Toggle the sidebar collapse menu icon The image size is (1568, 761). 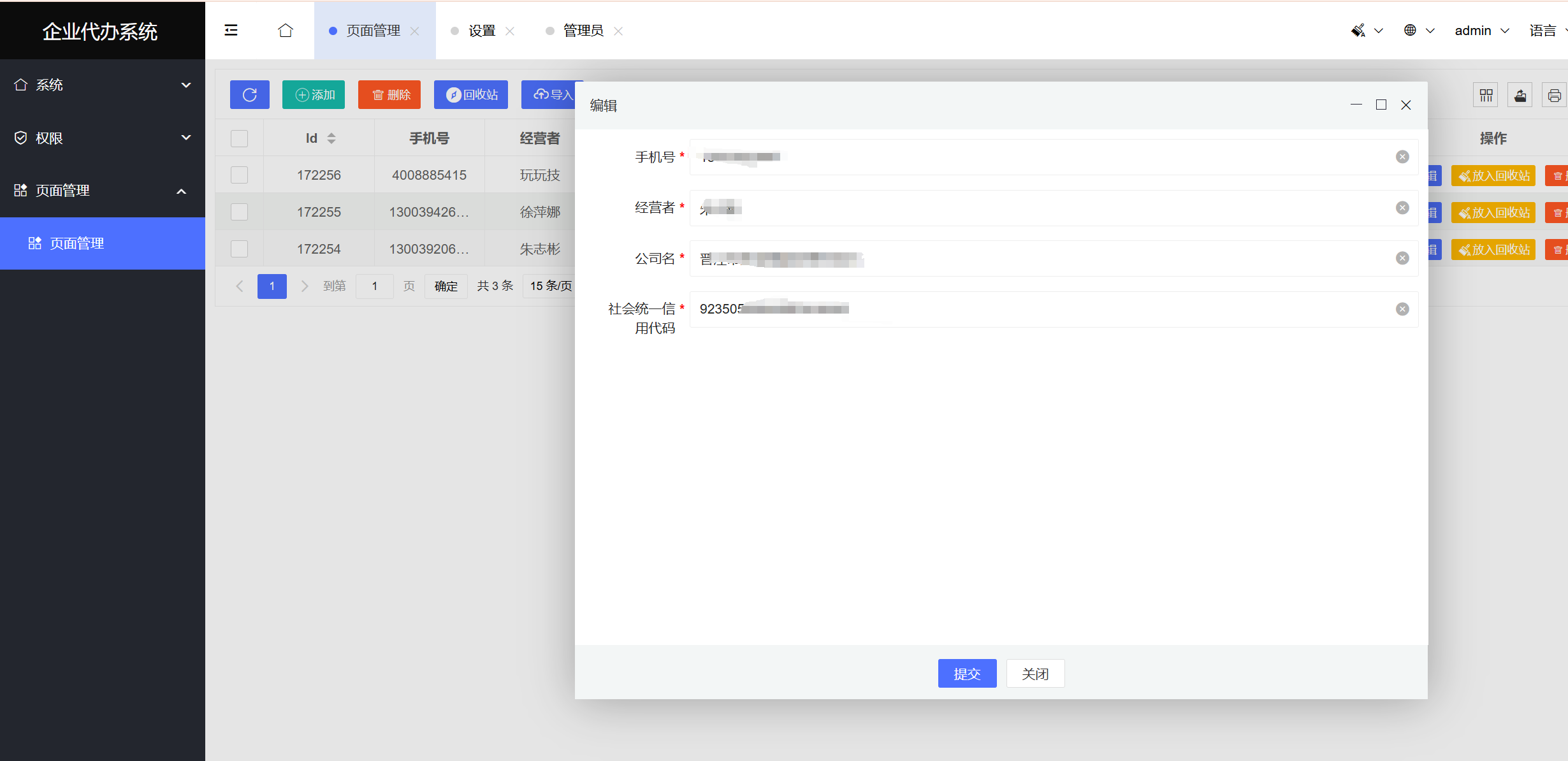[x=231, y=31]
